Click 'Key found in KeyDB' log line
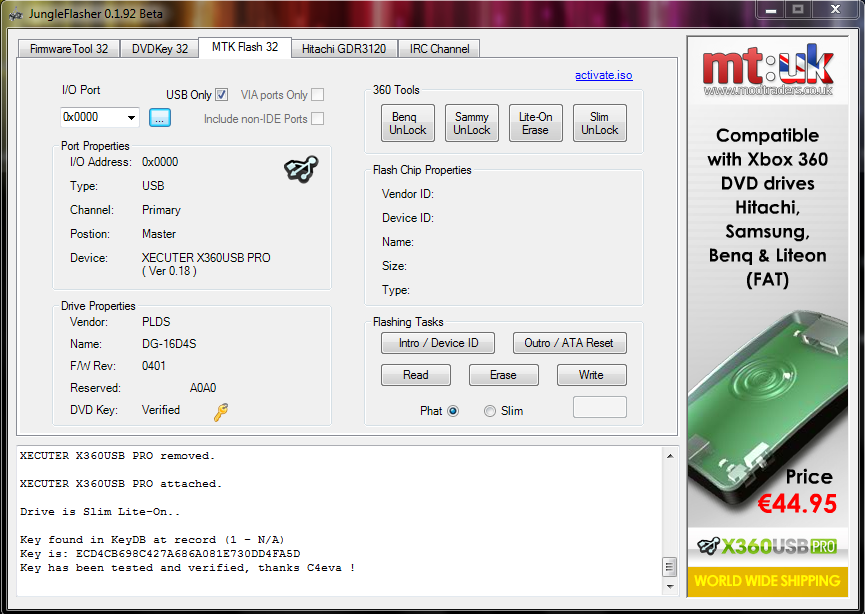865x614 pixels. pyautogui.click(x=152, y=540)
